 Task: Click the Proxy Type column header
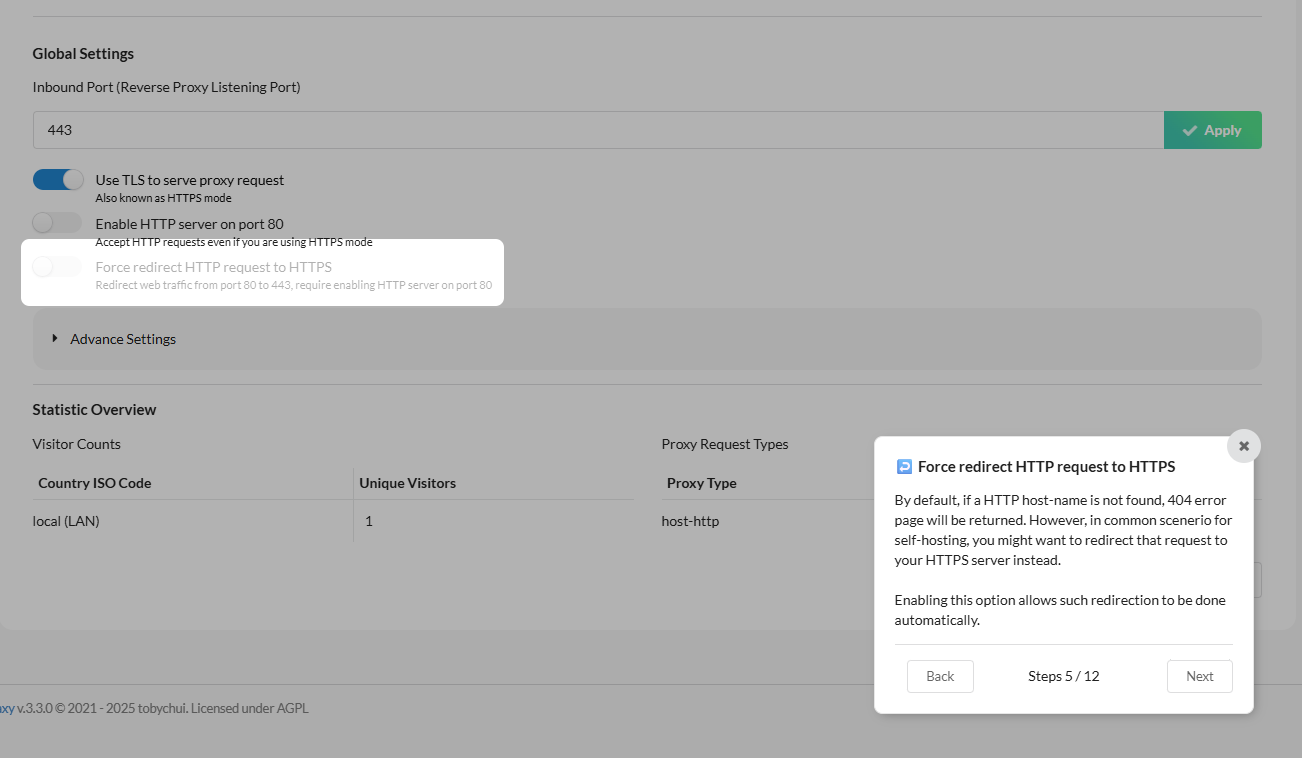[x=701, y=483]
